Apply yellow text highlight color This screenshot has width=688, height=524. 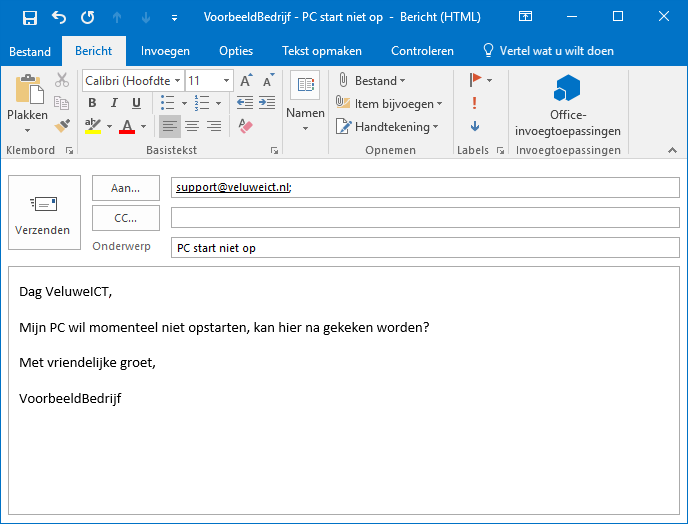[x=93, y=126]
